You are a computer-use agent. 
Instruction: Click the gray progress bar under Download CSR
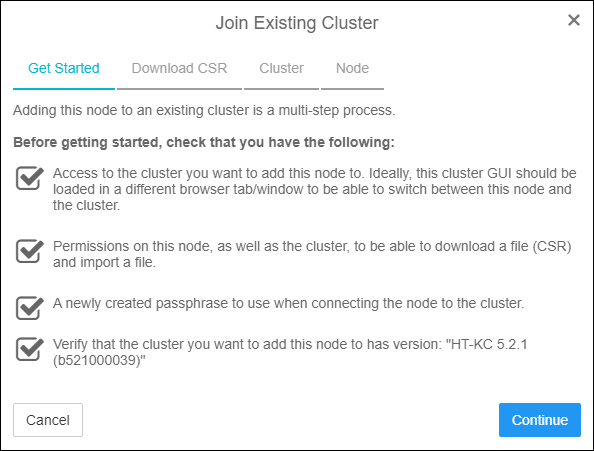pyautogui.click(x=179, y=89)
